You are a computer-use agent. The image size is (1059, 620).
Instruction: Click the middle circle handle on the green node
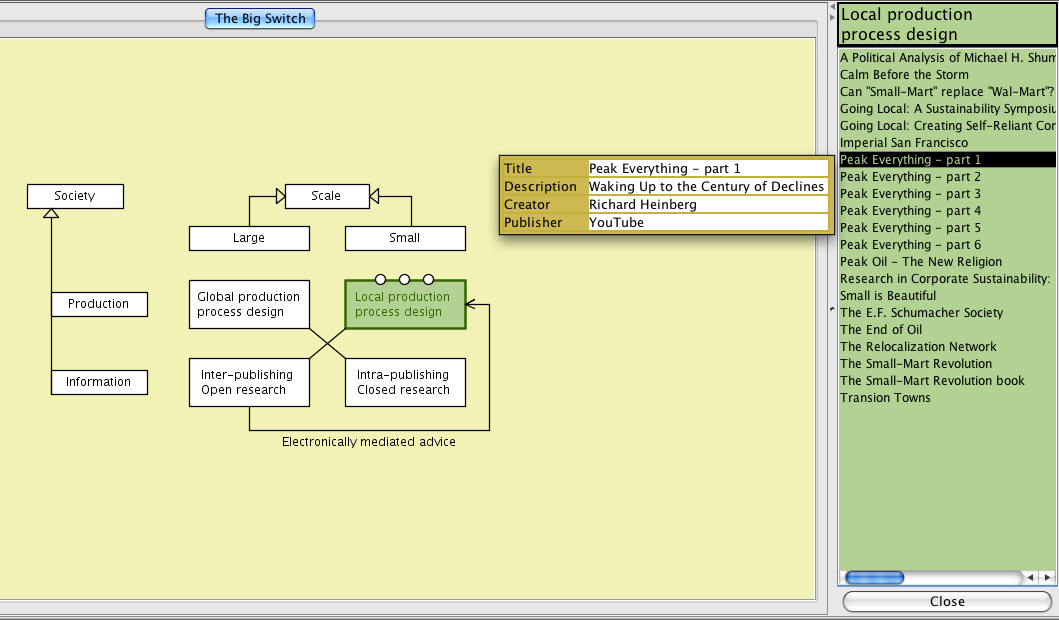pos(404,279)
